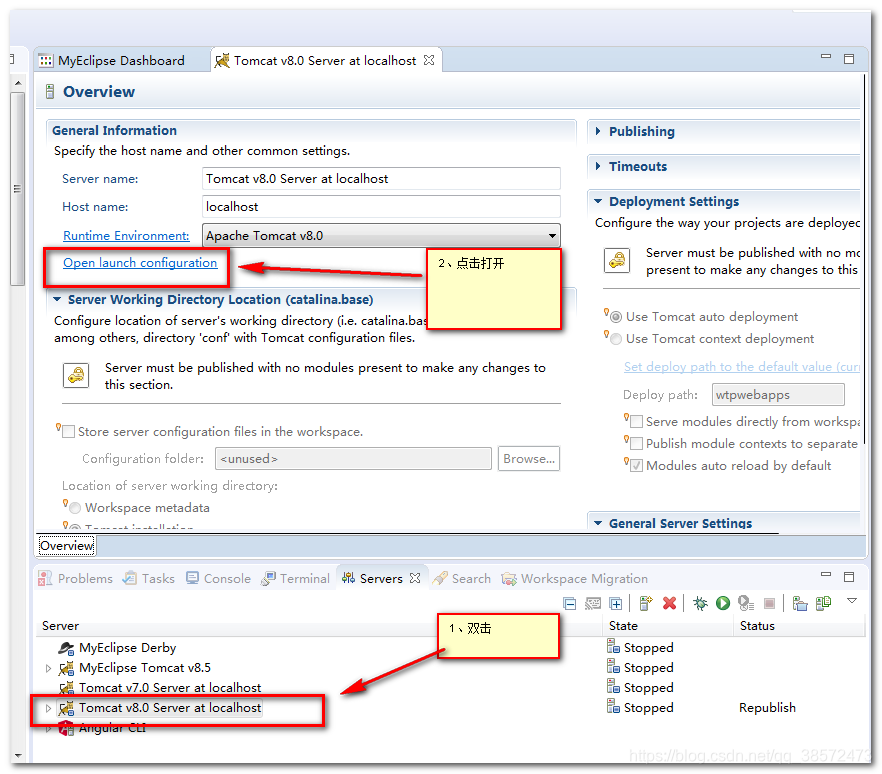Screen dimensions: 882x774
Task: Click the left vertical scrollbar thumb
Action: point(17,189)
